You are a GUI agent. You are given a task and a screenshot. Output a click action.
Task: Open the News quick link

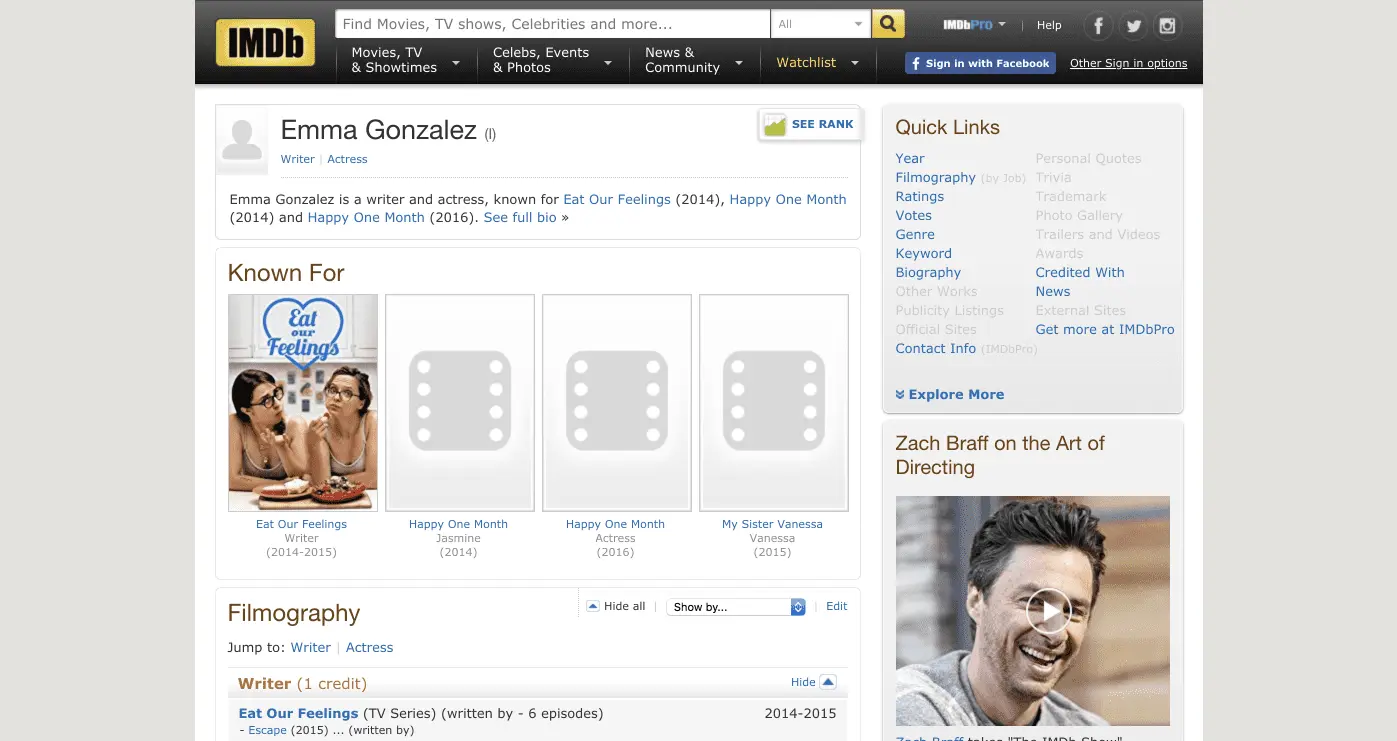pyautogui.click(x=1053, y=291)
